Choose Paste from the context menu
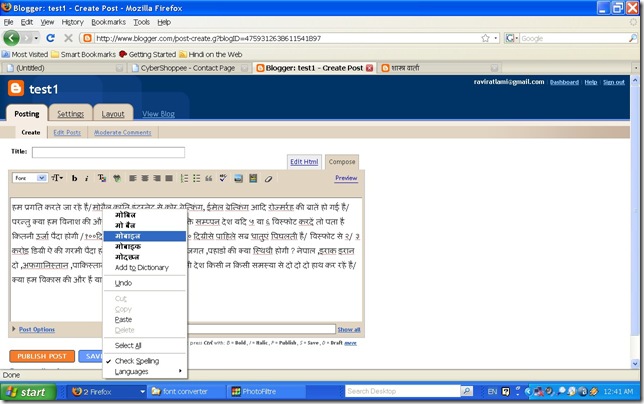 pyautogui.click(x=145, y=319)
